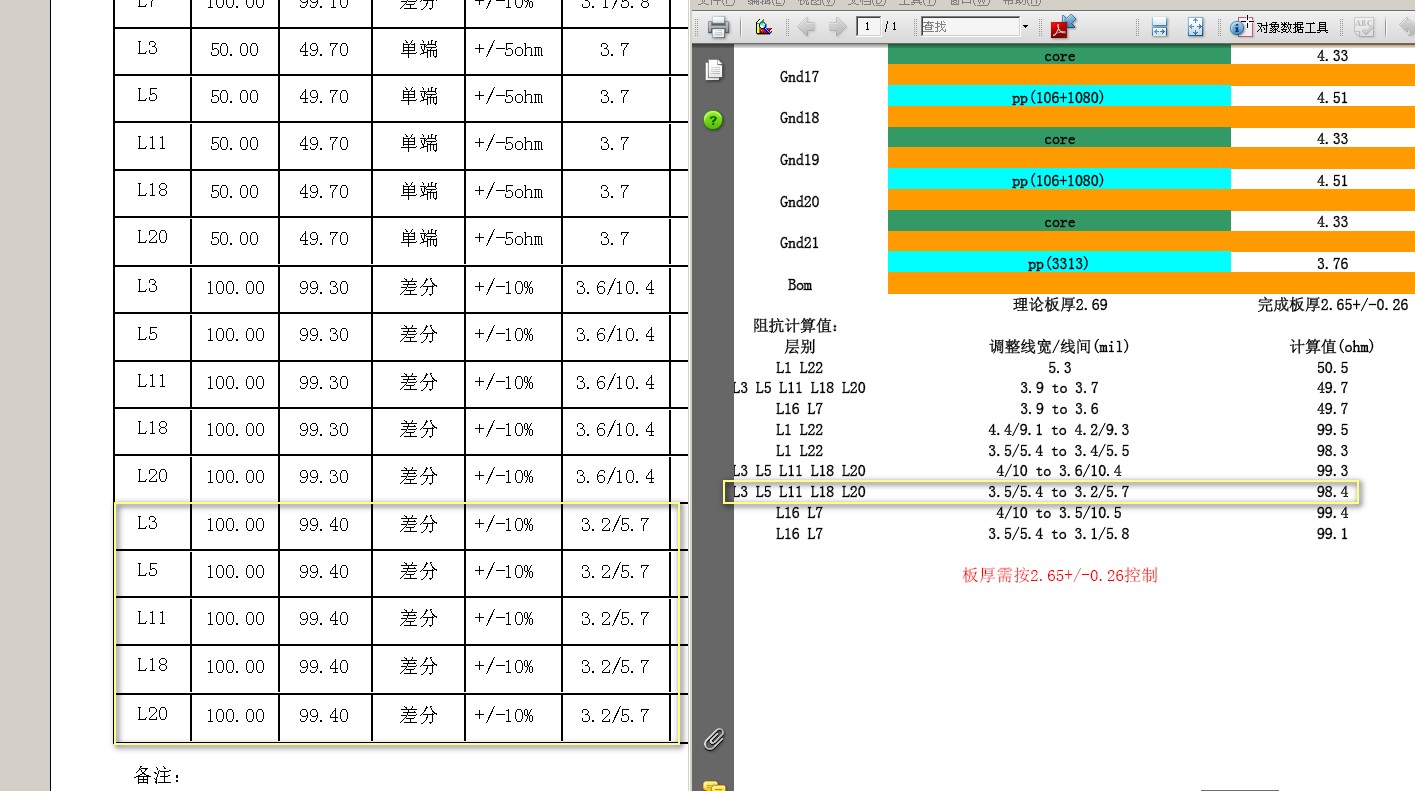The width and height of the screenshot is (1415, 791).
Task: Click the '4.4/9.1 to 4.2/9.3' value
Action: tap(1059, 430)
